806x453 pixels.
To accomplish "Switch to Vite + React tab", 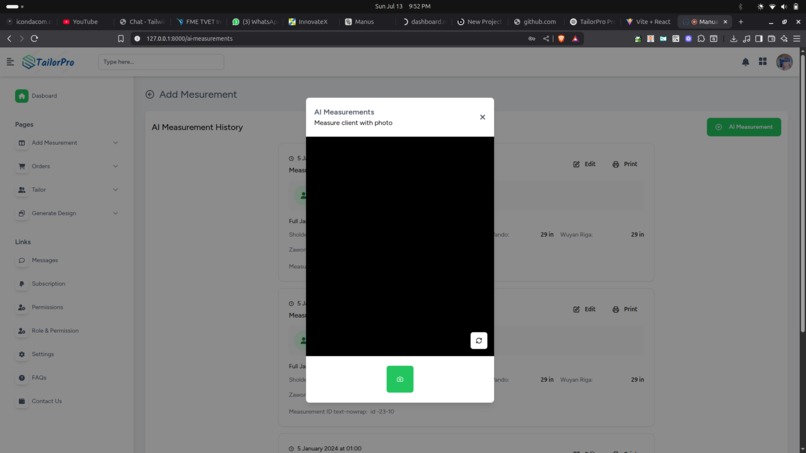I will [x=649, y=22].
